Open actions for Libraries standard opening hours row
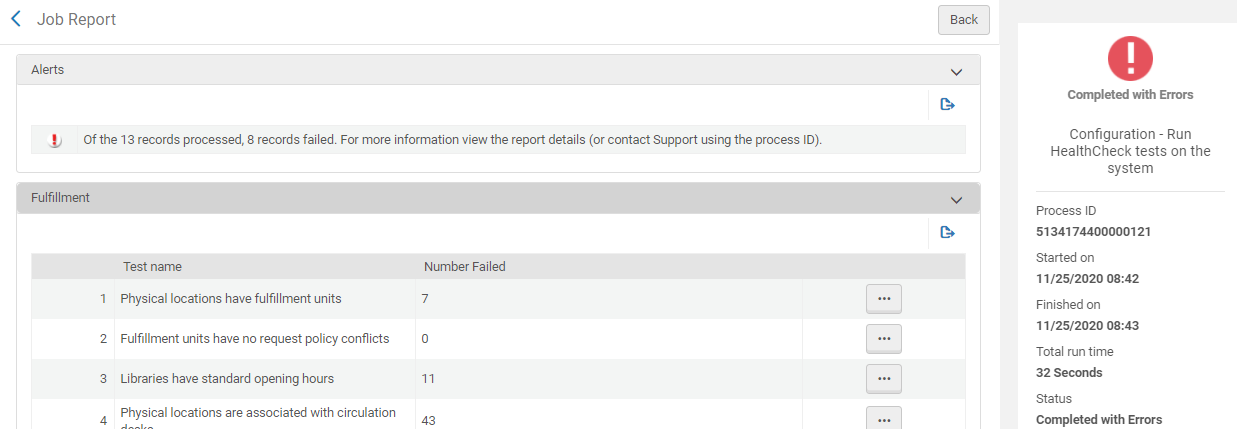This screenshot has width=1237, height=429. click(883, 378)
